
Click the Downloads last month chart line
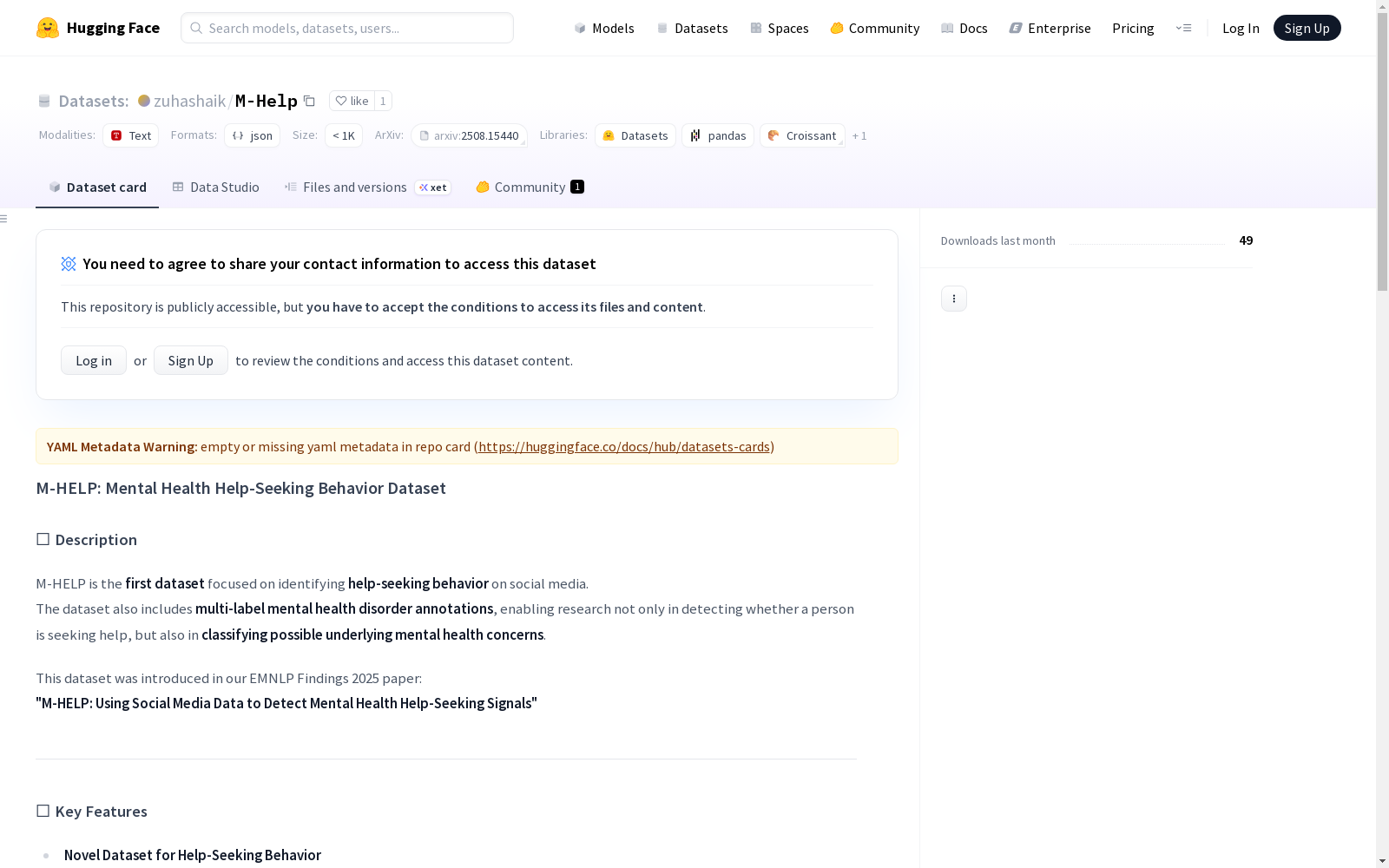pos(1147,244)
